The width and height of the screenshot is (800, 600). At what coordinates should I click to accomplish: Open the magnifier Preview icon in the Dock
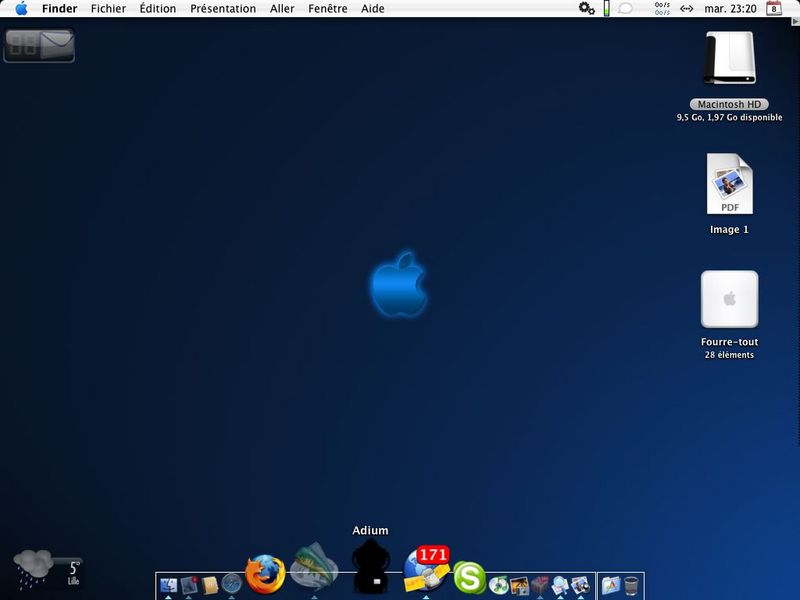coord(560,585)
